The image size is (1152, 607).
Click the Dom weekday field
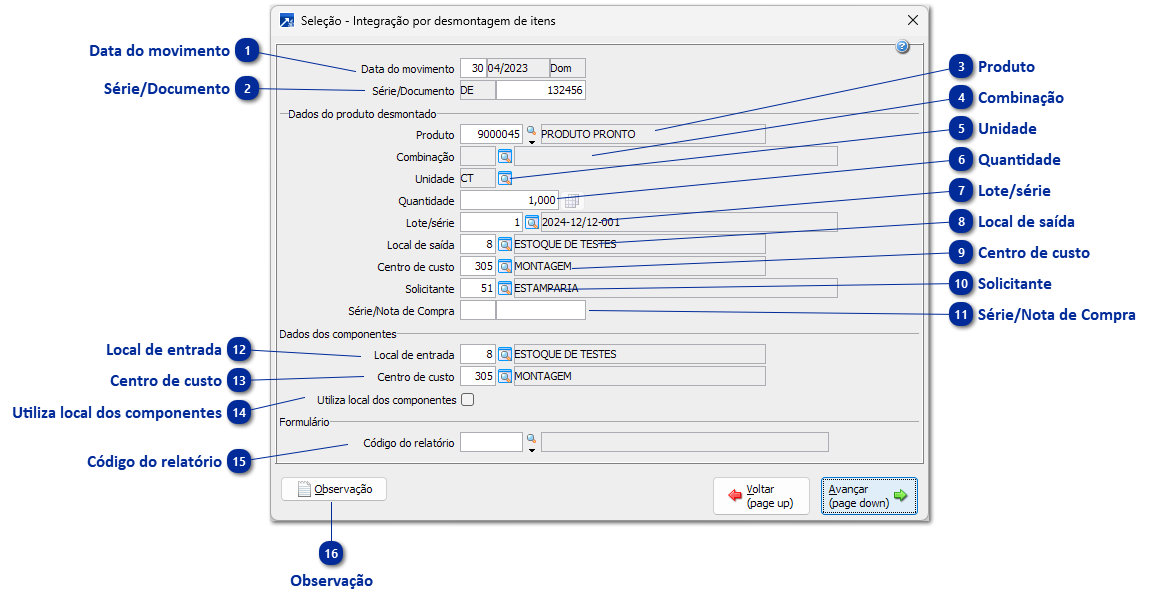click(x=567, y=68)
